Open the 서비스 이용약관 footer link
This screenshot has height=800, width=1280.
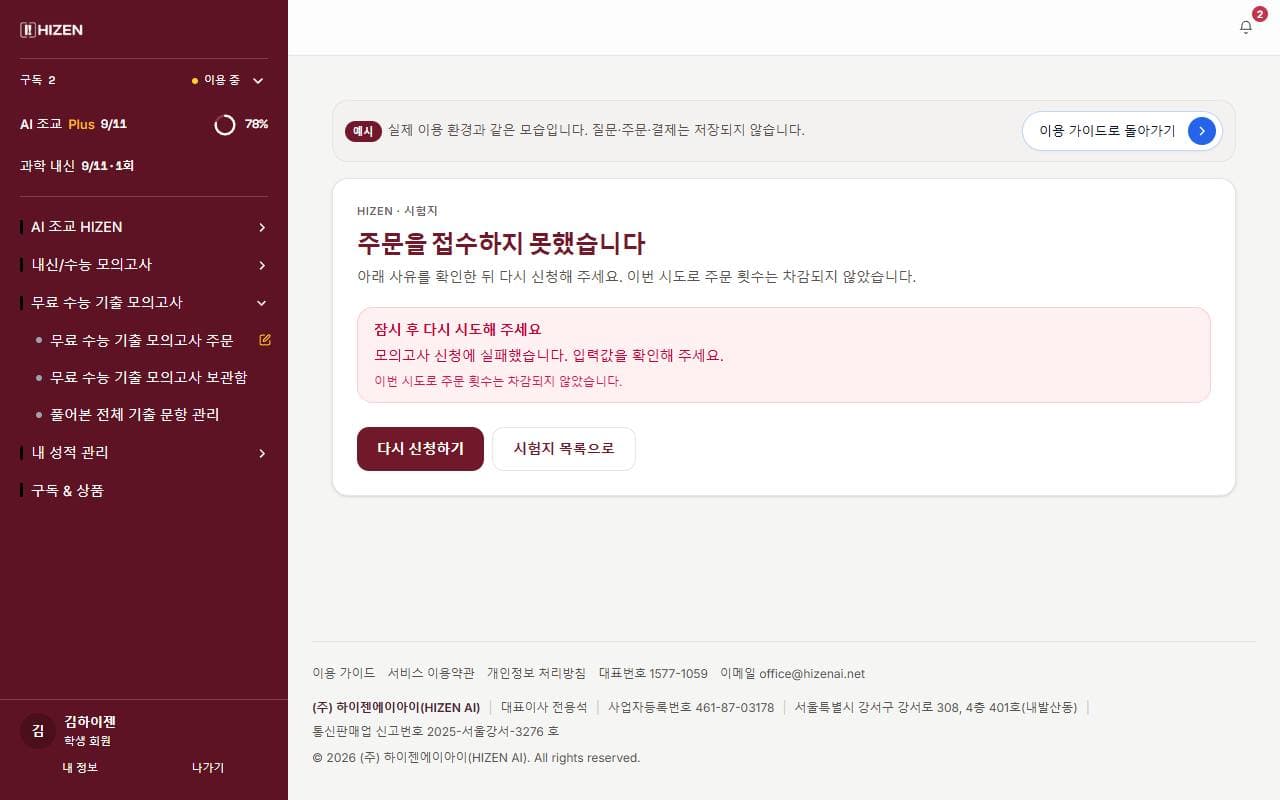click(x=431, y=673)
